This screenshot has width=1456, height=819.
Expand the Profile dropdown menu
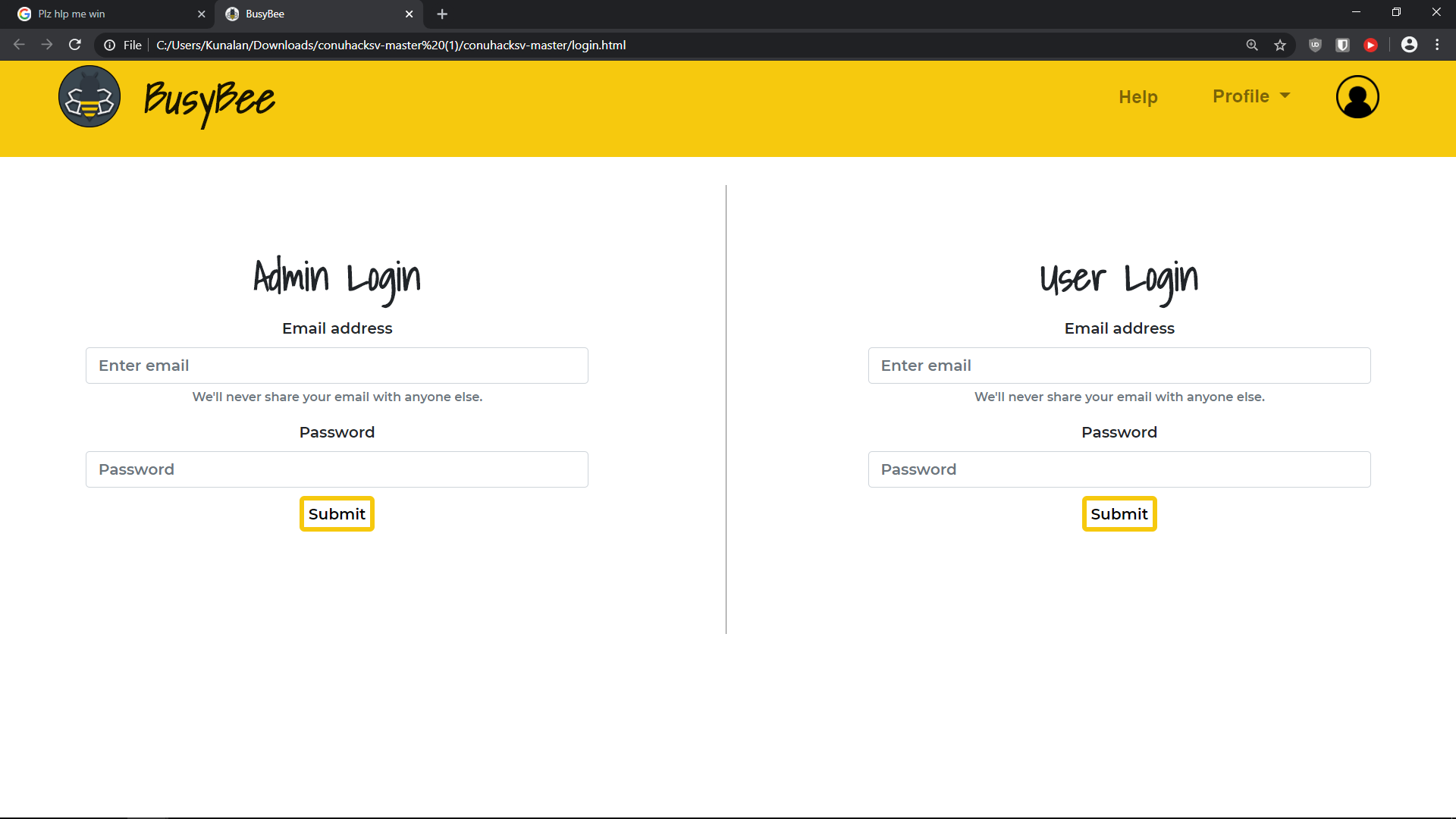click(1250, 96)
